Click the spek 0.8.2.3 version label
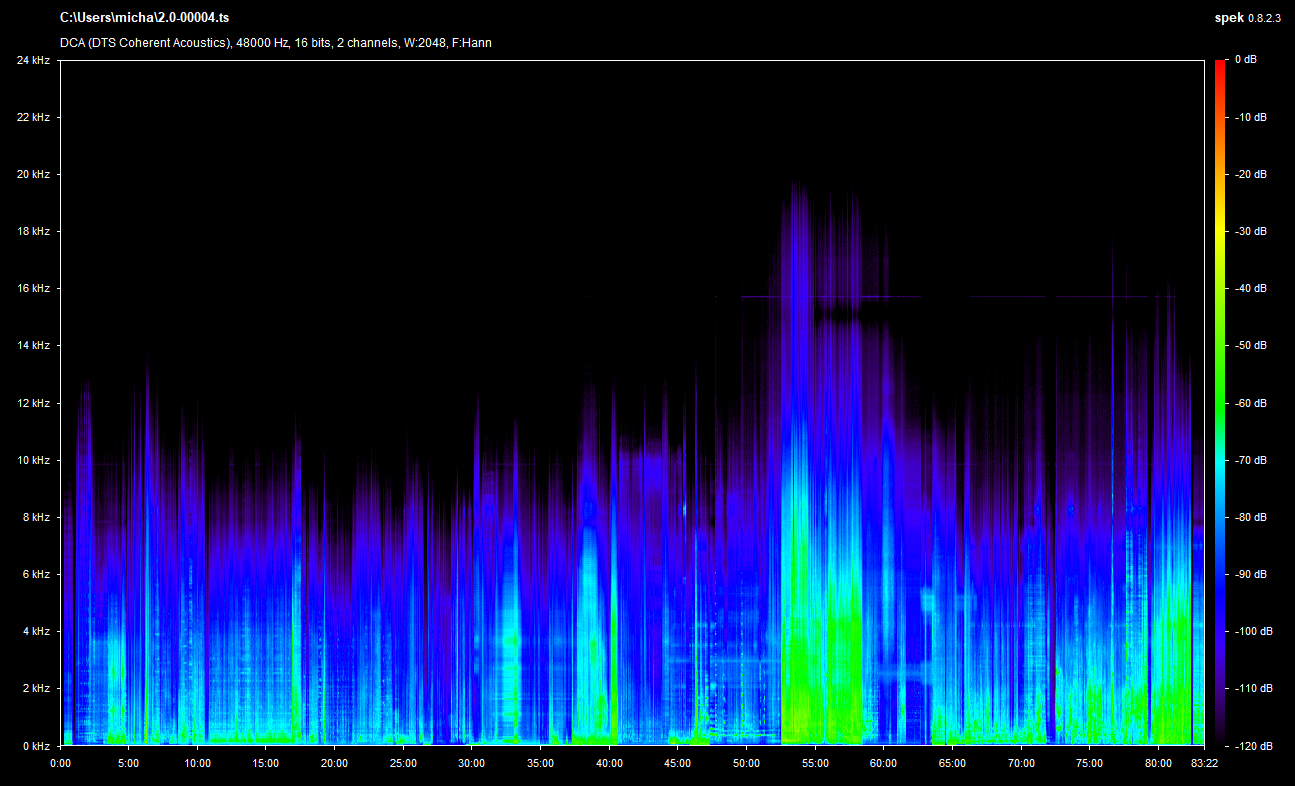The image size is (1295, 786). point(1247,18)
